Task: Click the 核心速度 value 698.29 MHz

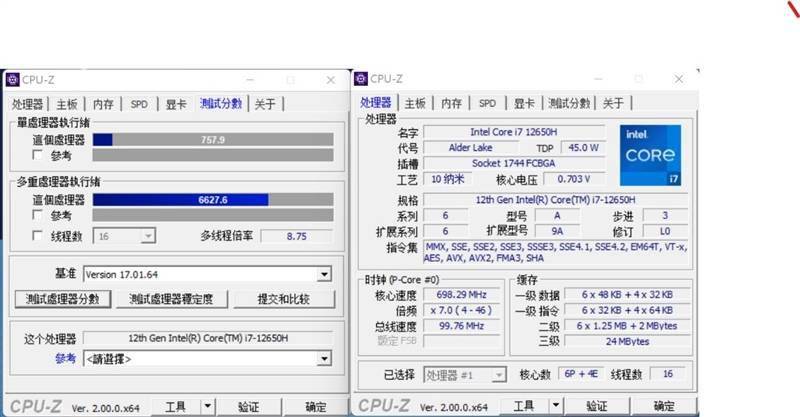Action: click(462, 295)
